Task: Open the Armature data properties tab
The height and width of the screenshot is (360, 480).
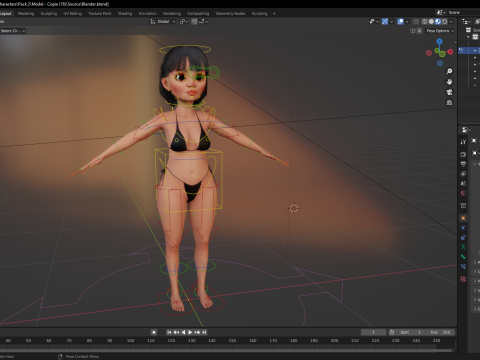Action: (463, 247)
